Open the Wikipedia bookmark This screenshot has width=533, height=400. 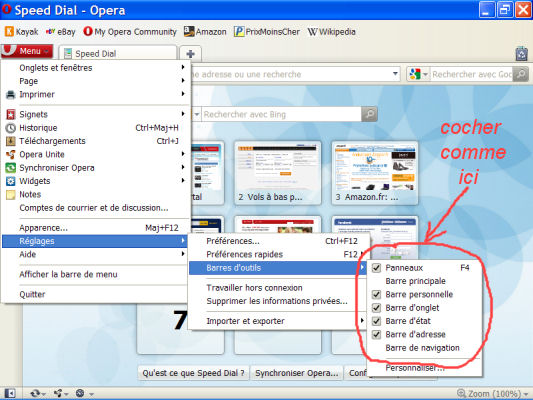[331, 32]
